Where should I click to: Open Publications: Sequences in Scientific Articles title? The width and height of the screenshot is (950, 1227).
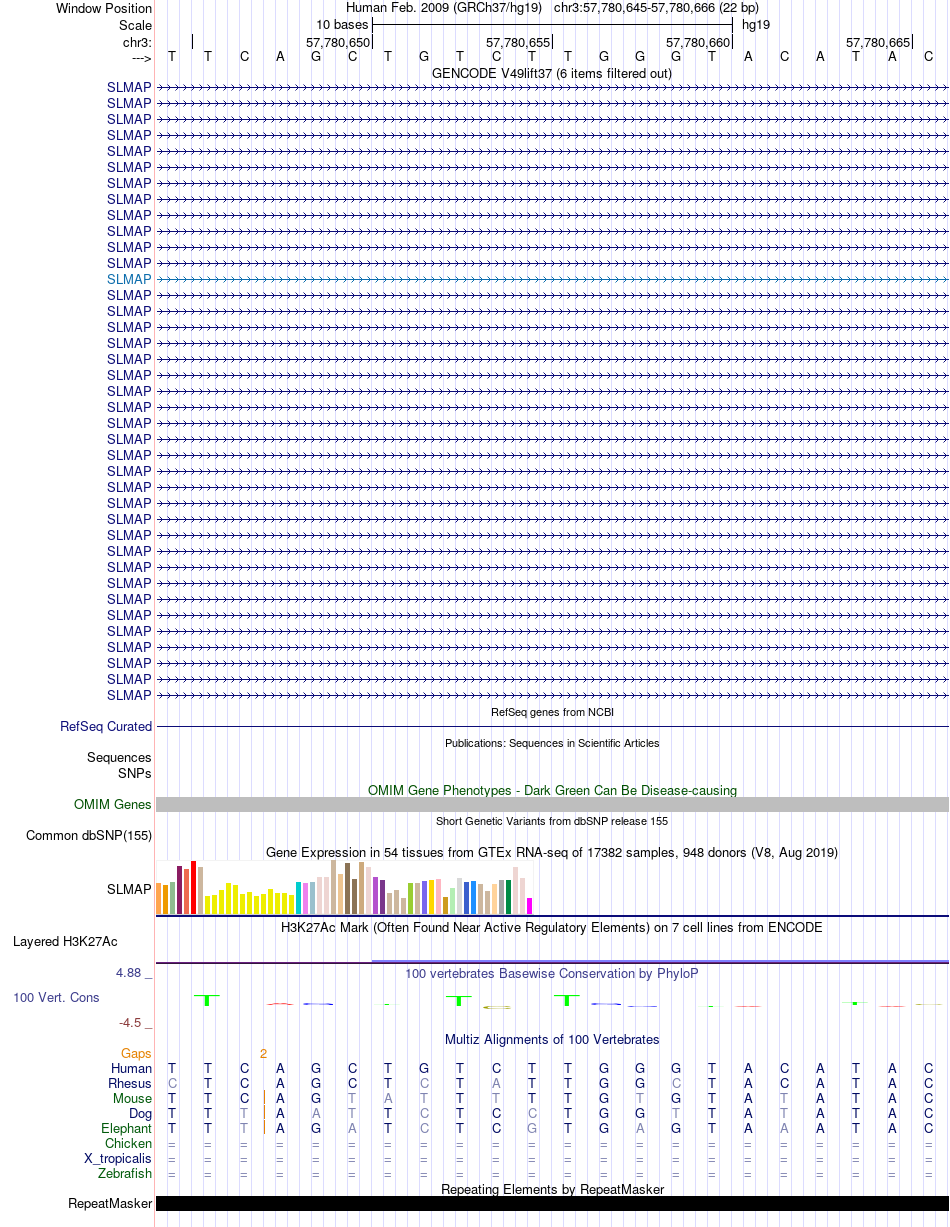(x=552, y=743)
